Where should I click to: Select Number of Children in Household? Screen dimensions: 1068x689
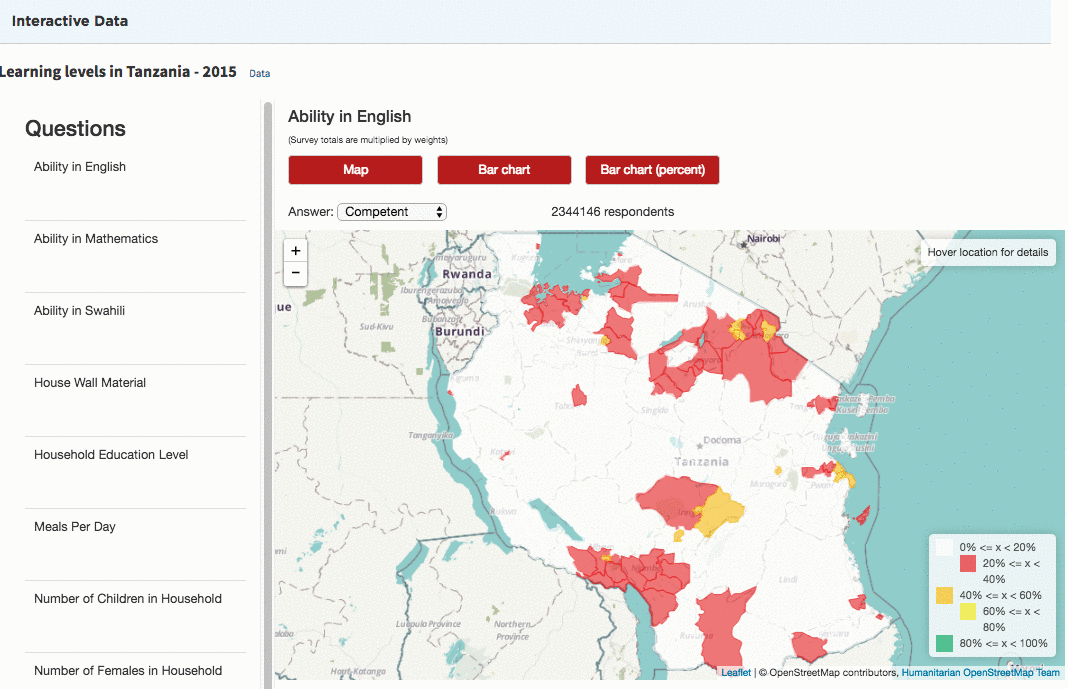(x=128, y=599)
